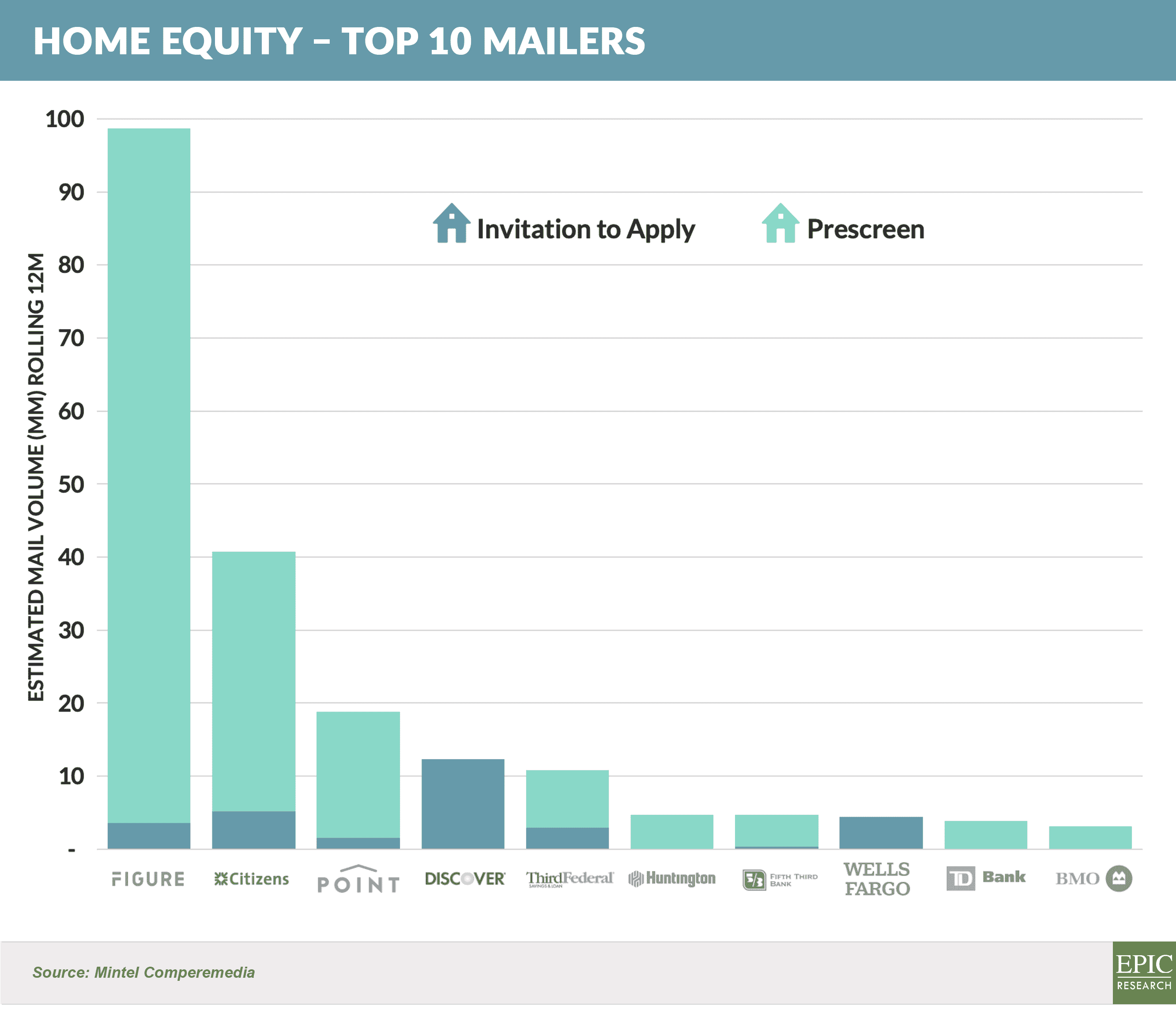Click the Figure logo
1176x1036 pixels.
click(x=148, y=879)
